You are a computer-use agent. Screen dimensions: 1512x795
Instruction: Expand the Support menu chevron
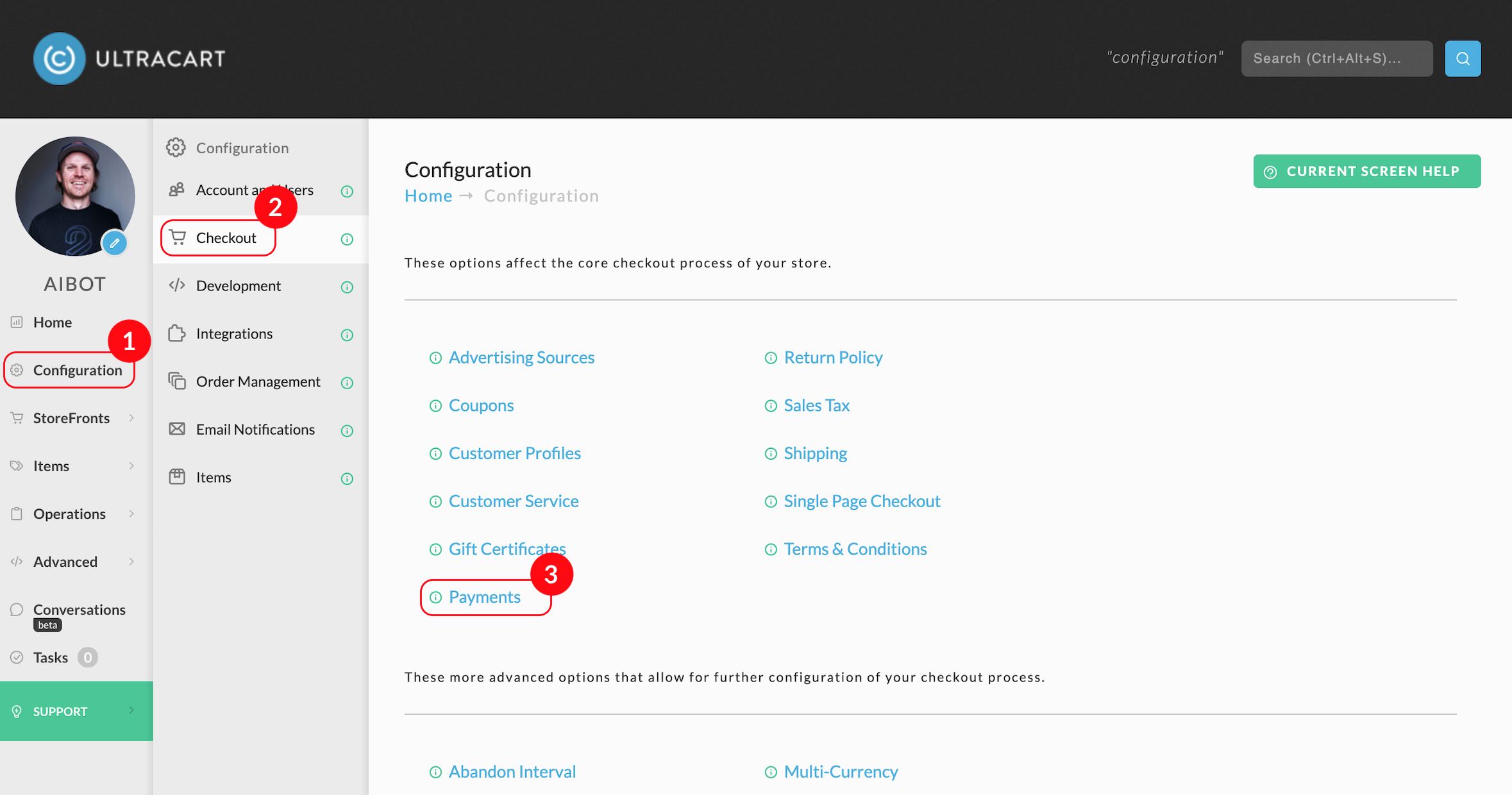(131, 710)
